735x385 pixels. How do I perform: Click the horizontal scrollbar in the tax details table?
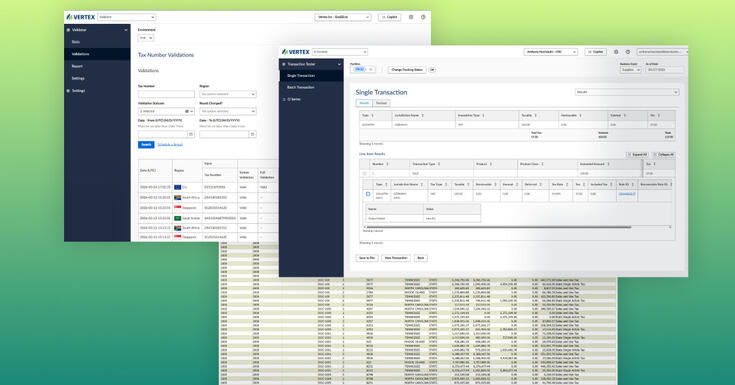(498, 227)
